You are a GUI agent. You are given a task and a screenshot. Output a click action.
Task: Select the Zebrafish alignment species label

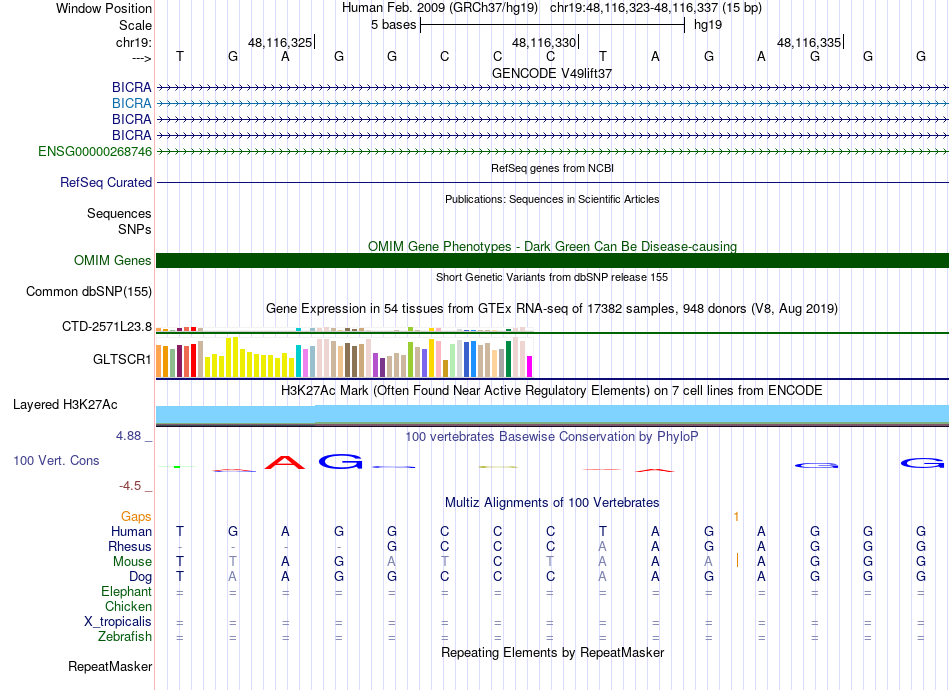coord(125,637)
